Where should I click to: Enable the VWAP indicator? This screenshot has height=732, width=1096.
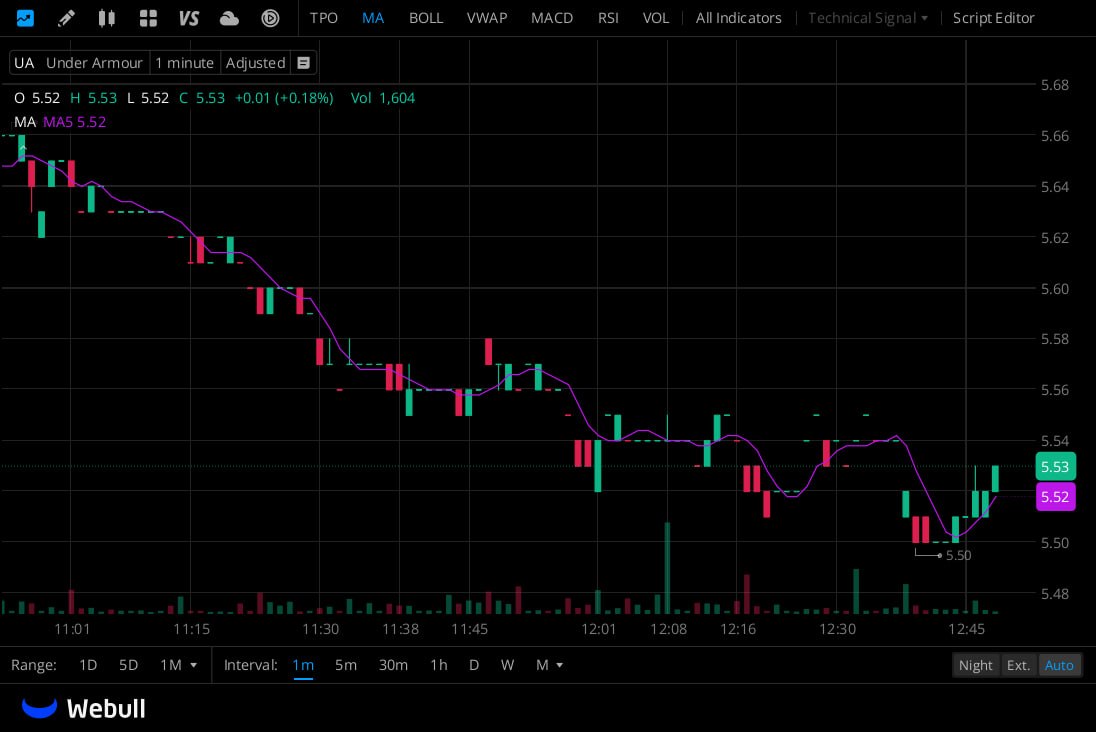486,18
